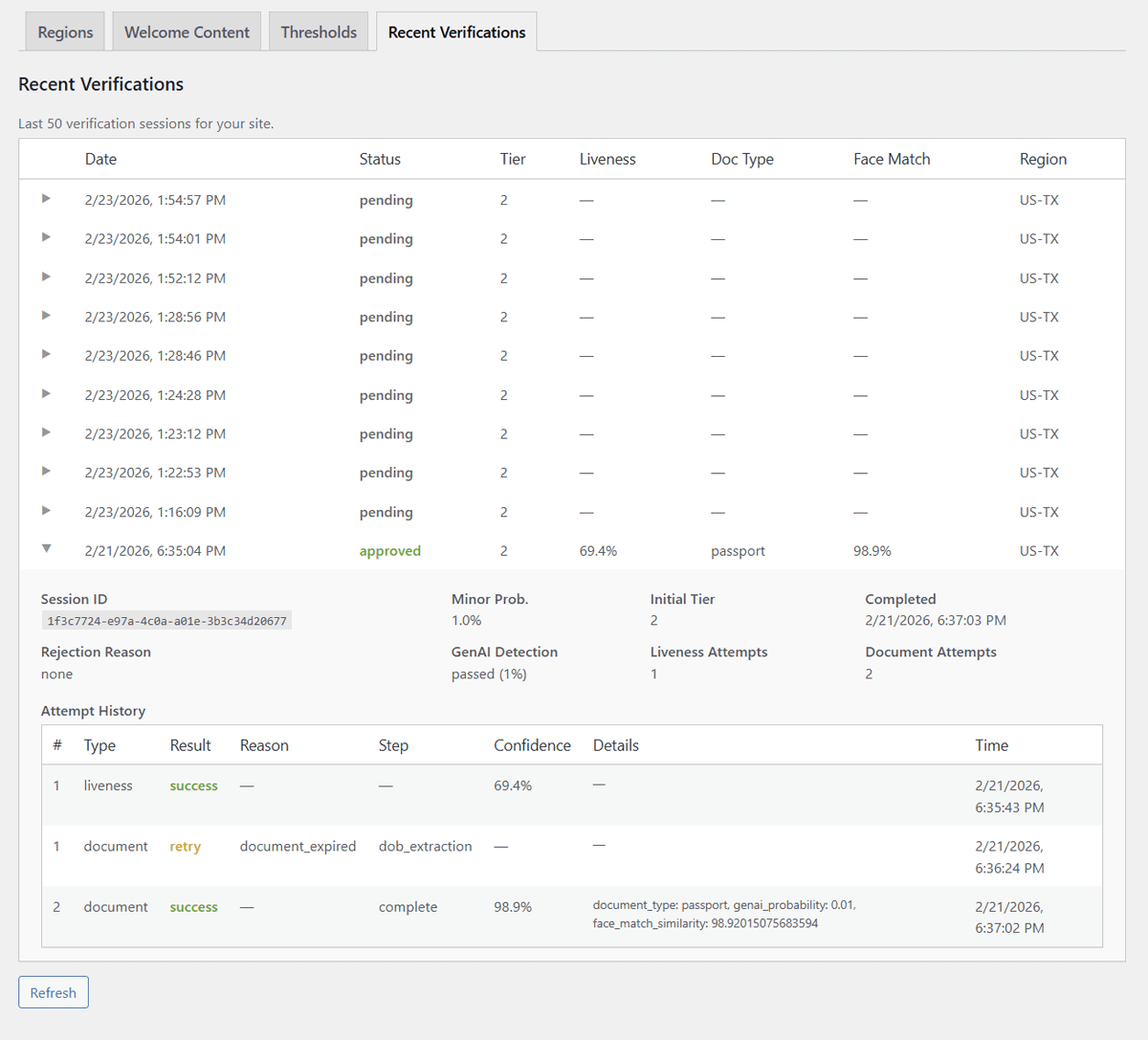The width and height of the screenshot is (1148, 1040).
Task: Collapse the approved 2/21/2026 session row
Action: tap(46, 549)
